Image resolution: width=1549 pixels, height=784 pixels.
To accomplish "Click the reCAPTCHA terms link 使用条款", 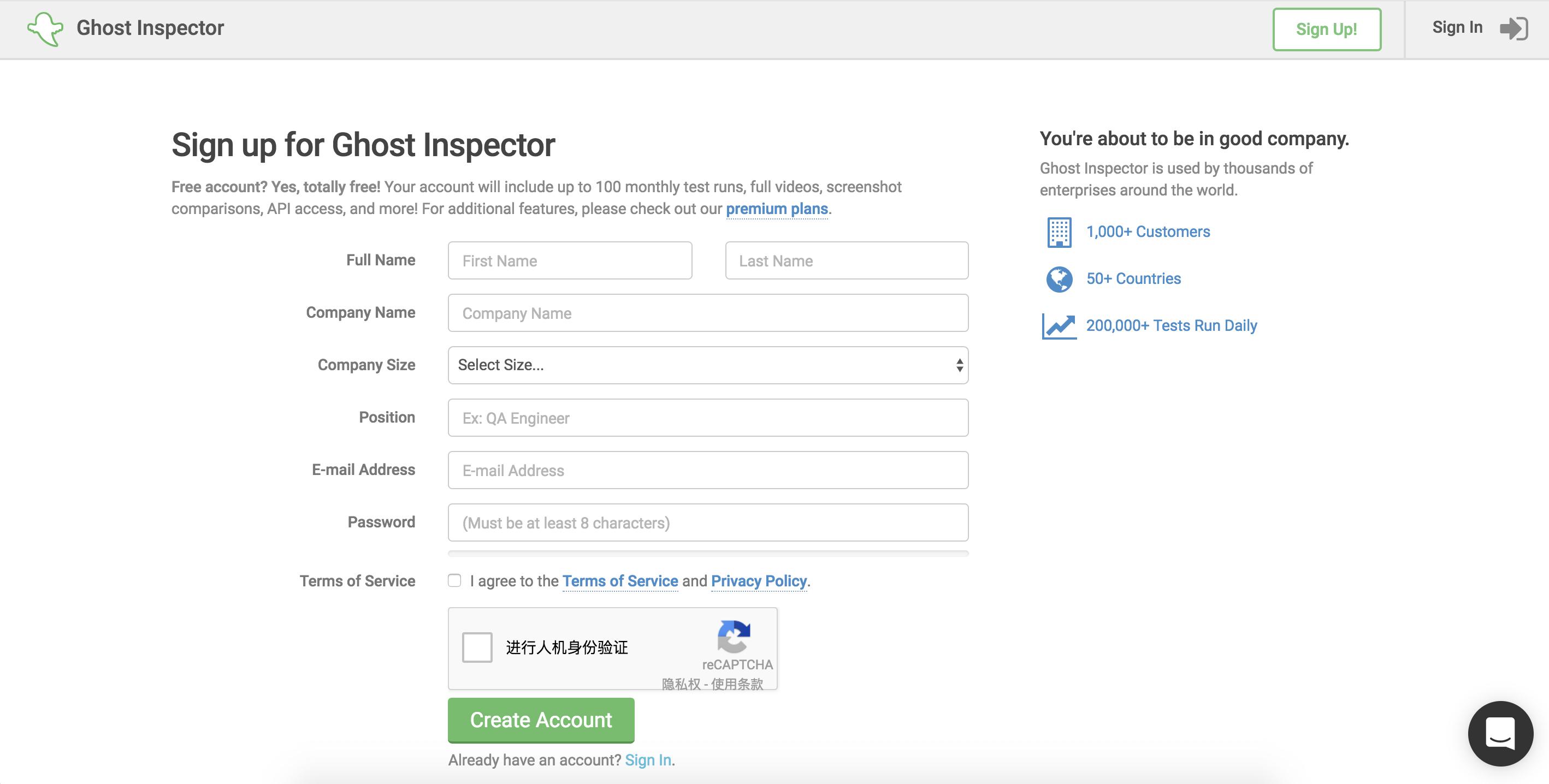I will point(737,684).
